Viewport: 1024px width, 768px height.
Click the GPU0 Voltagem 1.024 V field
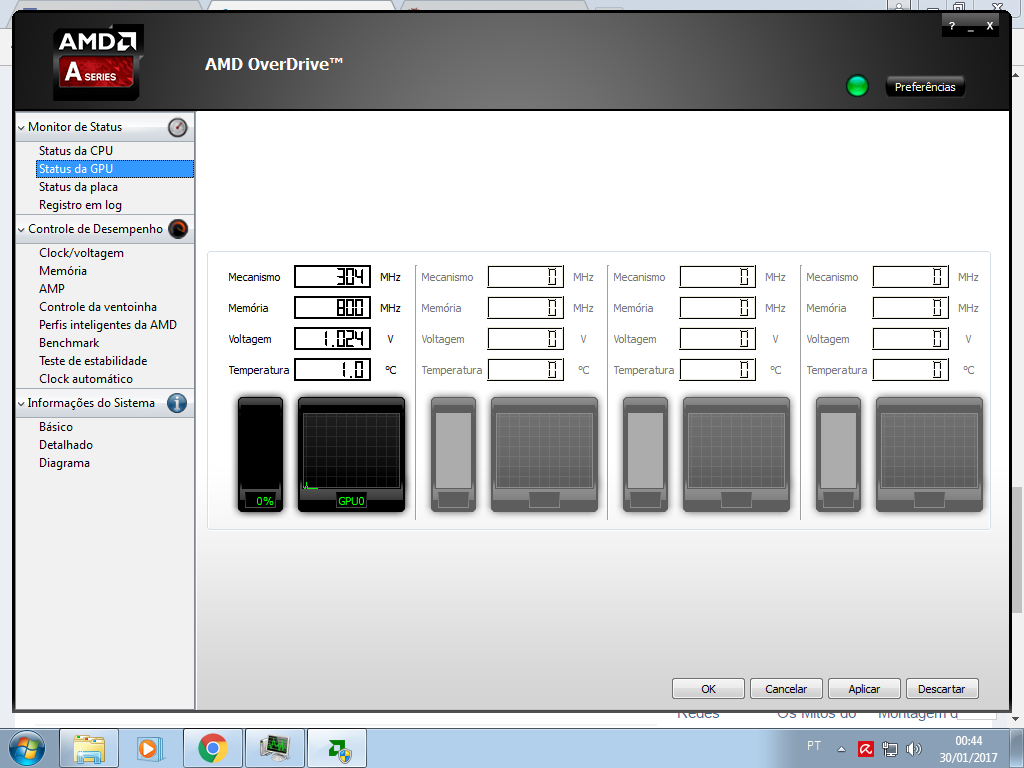(332, 339)
